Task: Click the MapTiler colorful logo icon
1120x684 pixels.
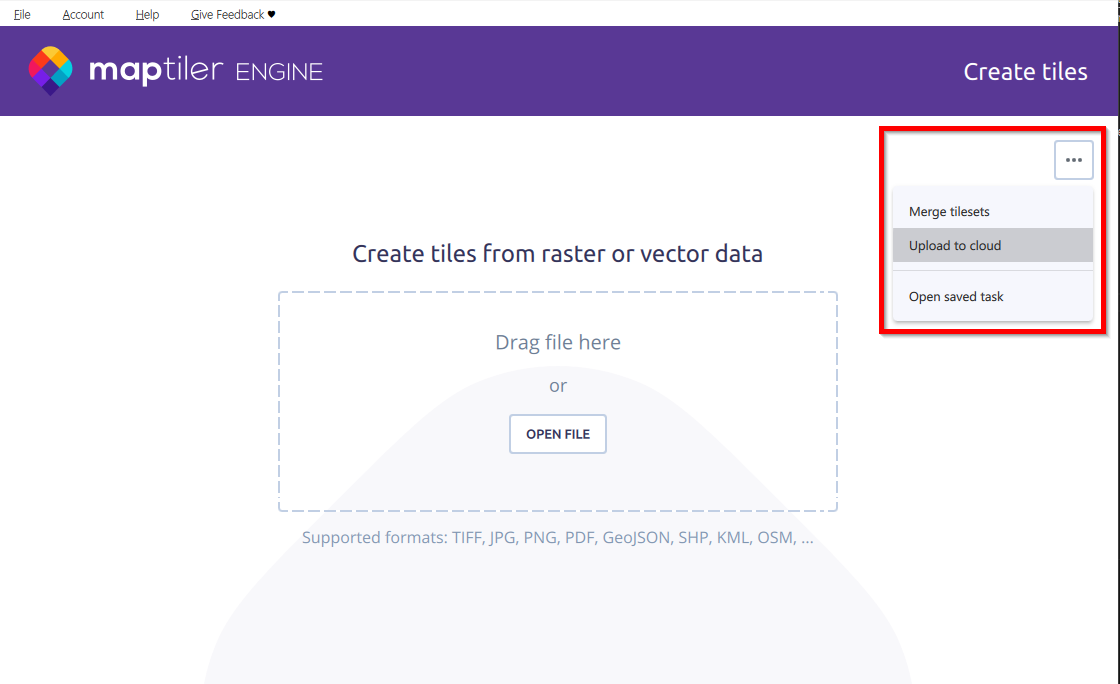Action: click(x=50, y=70)
